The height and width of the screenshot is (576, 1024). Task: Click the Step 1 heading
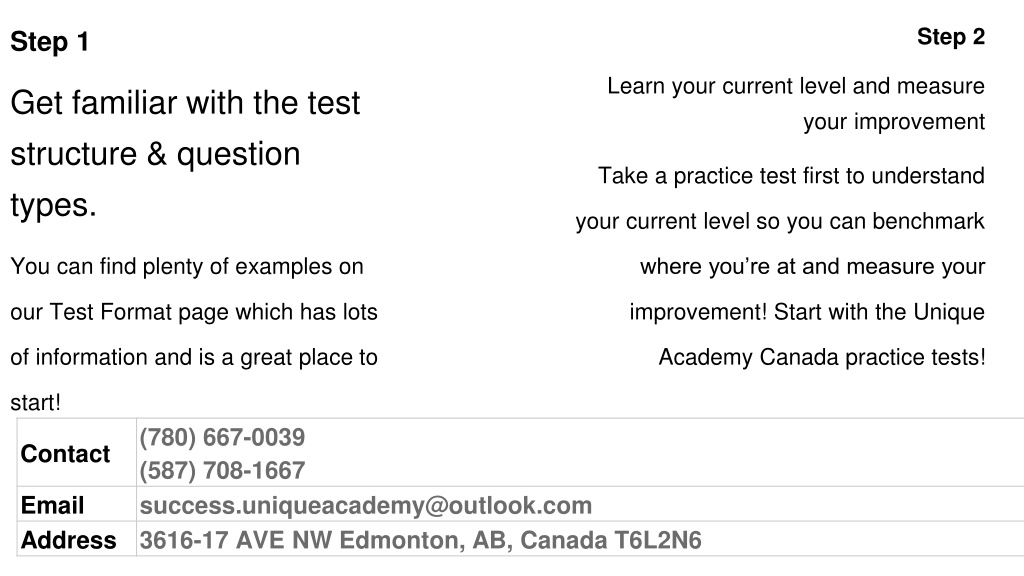pos(50,42)
